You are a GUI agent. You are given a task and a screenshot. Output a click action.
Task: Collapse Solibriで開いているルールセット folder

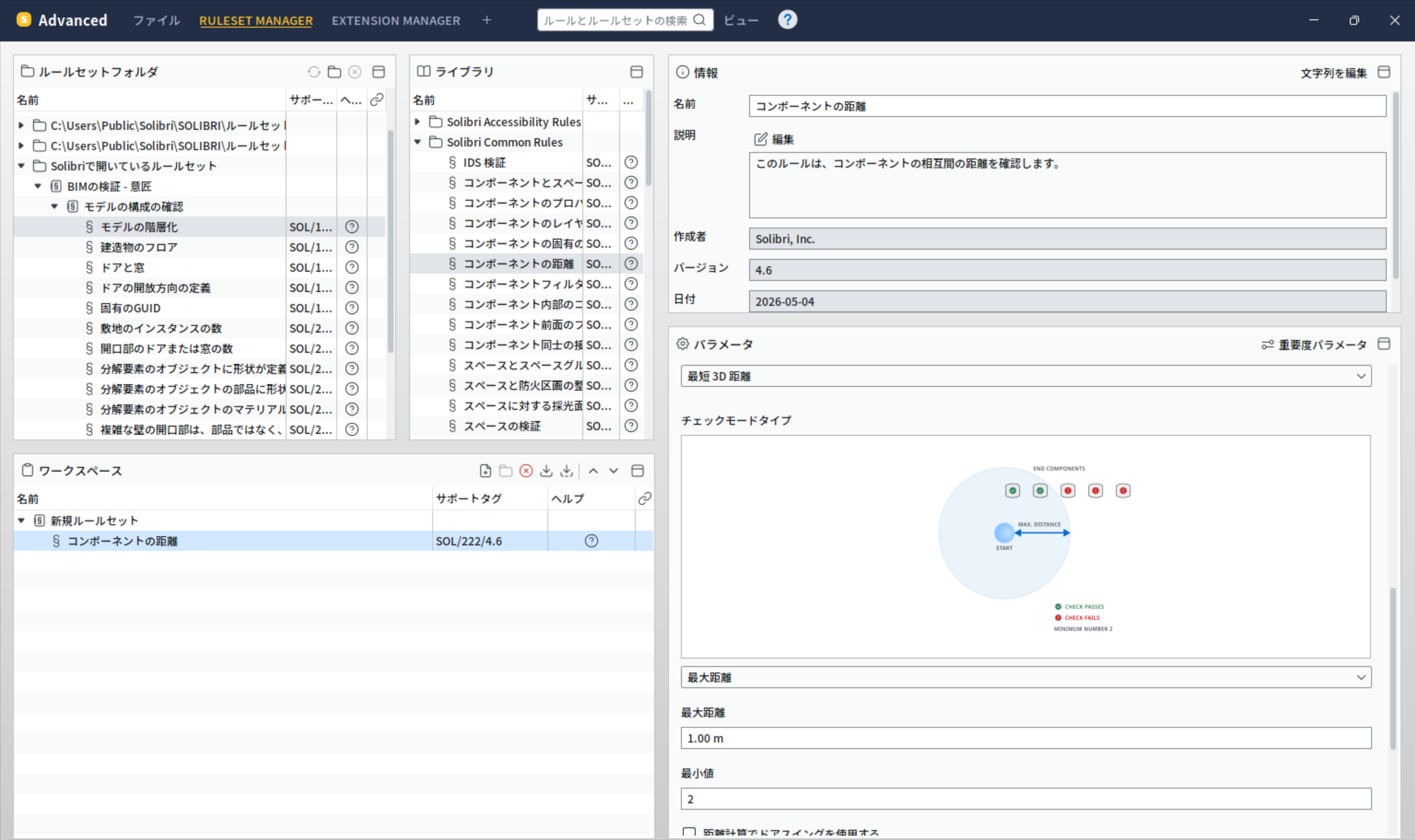pos(21,166)
